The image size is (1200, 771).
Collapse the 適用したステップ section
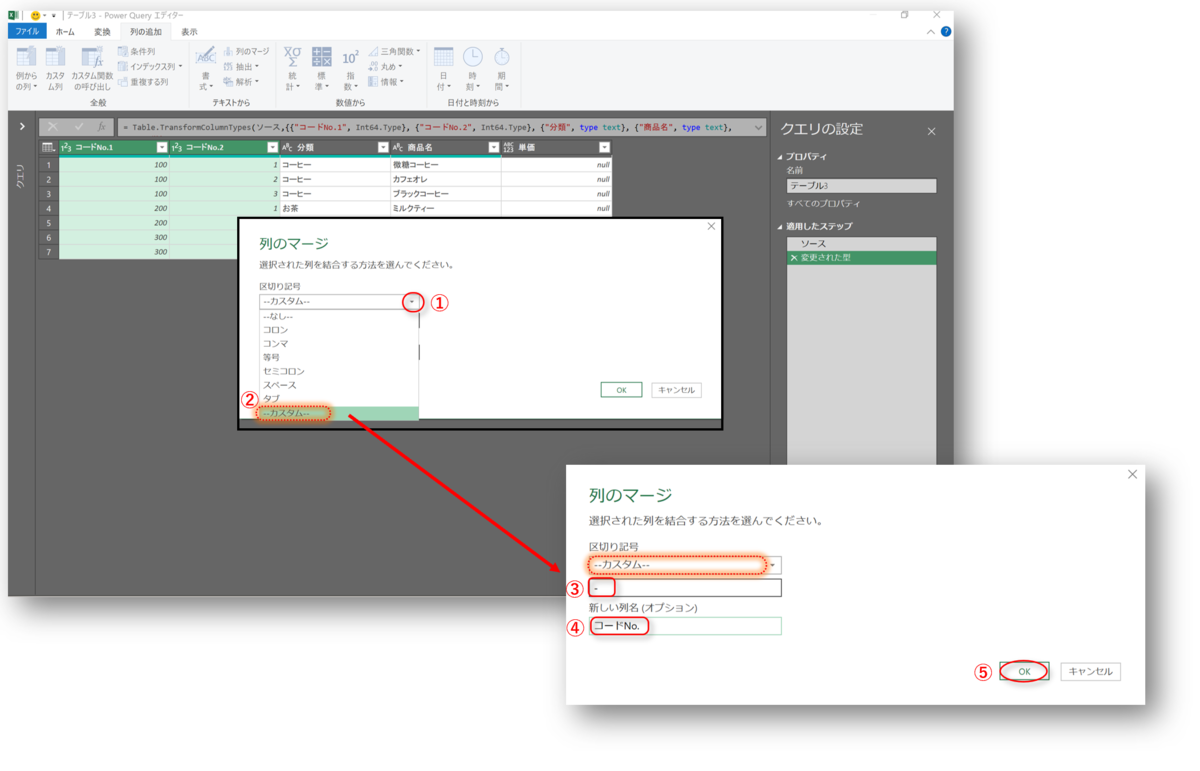point(781,227)
